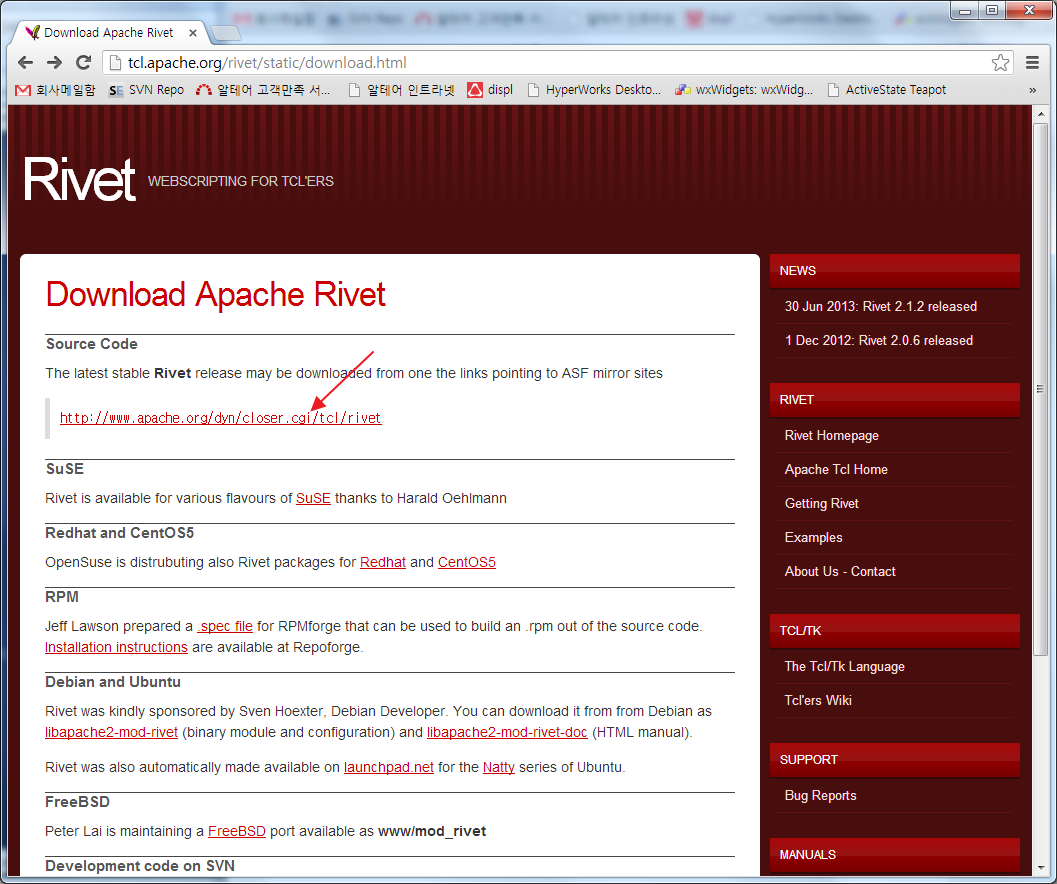
Task: Open the libapache2-mod-rivet-doc link
Action: click(x=507, y=732)
